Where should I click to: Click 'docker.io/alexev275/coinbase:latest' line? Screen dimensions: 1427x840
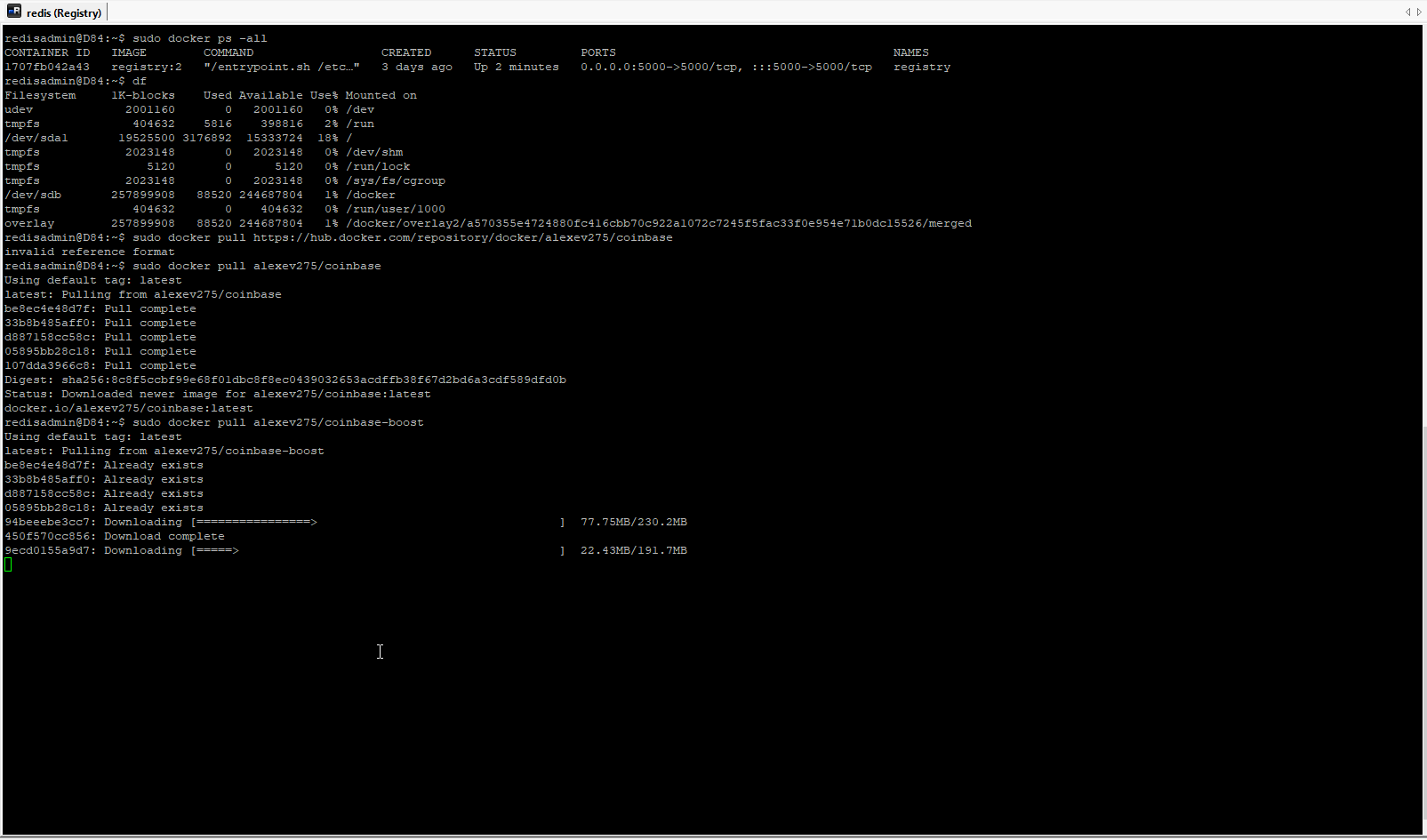click(129, 408)
